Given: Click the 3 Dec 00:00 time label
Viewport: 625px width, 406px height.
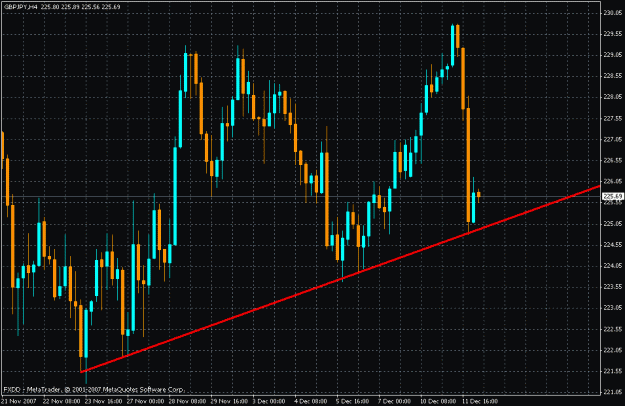Looking at the screenshot, I should pyautogui.click(x=269, y=401).
